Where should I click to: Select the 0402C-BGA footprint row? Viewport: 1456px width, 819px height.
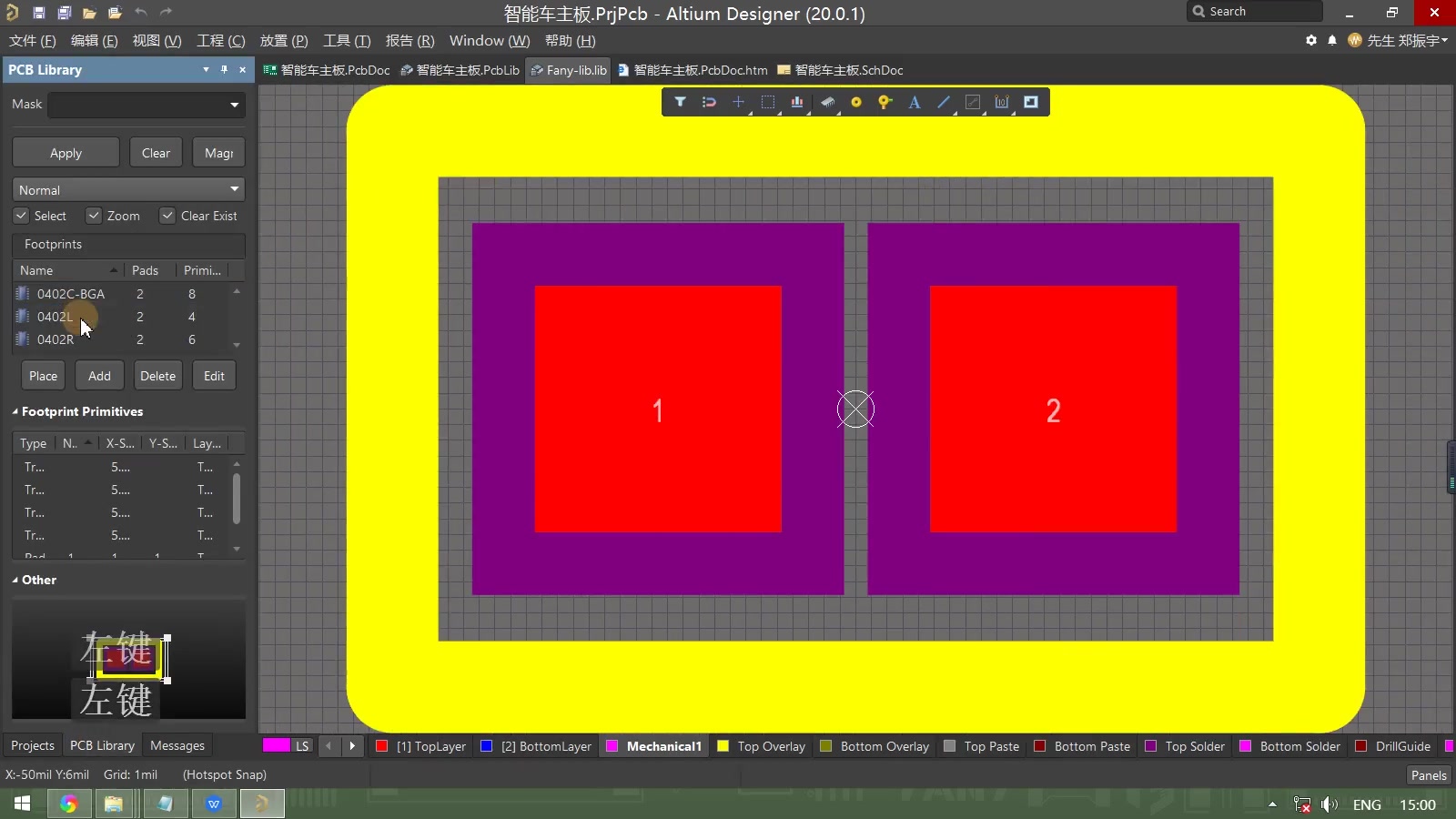(120, 294)
